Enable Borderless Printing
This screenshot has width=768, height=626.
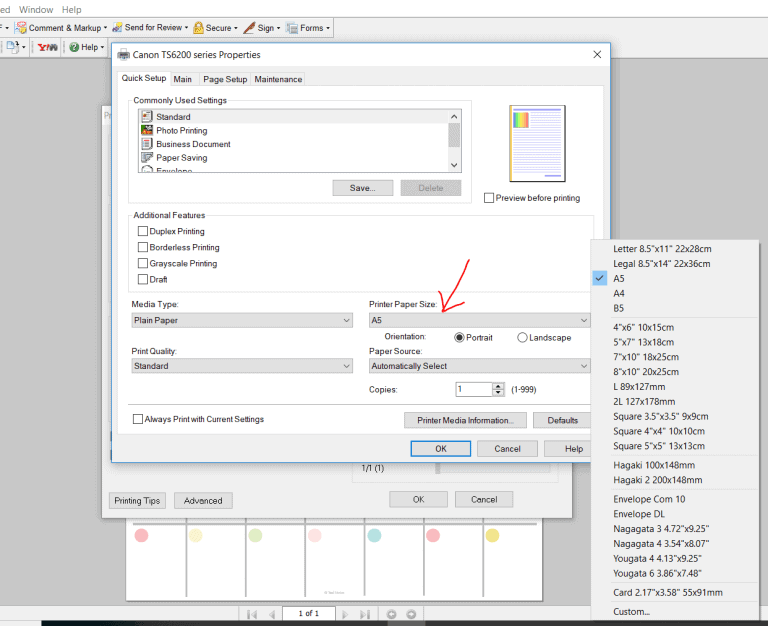143,247
